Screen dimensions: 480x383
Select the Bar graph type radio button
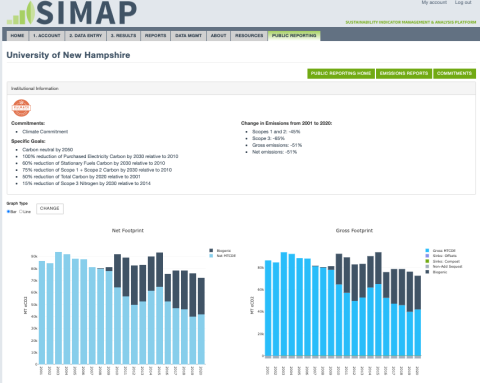click(8, 212)
